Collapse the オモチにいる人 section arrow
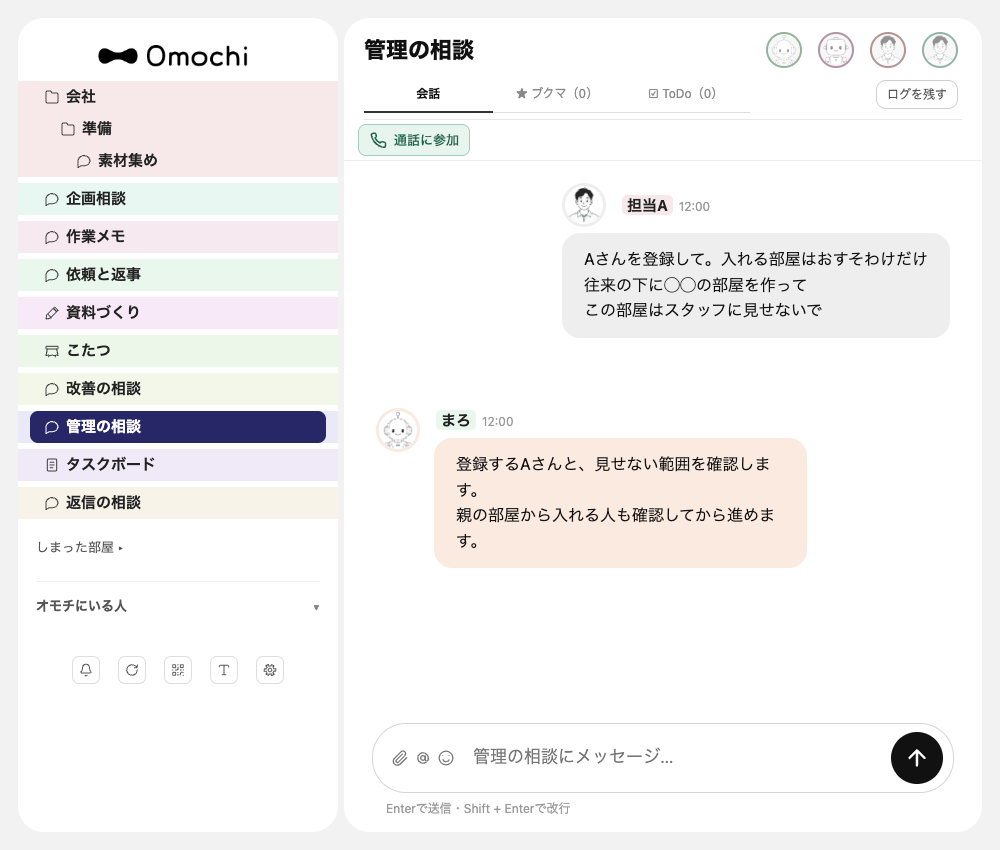1000x850 pixels. coord(316,607)
